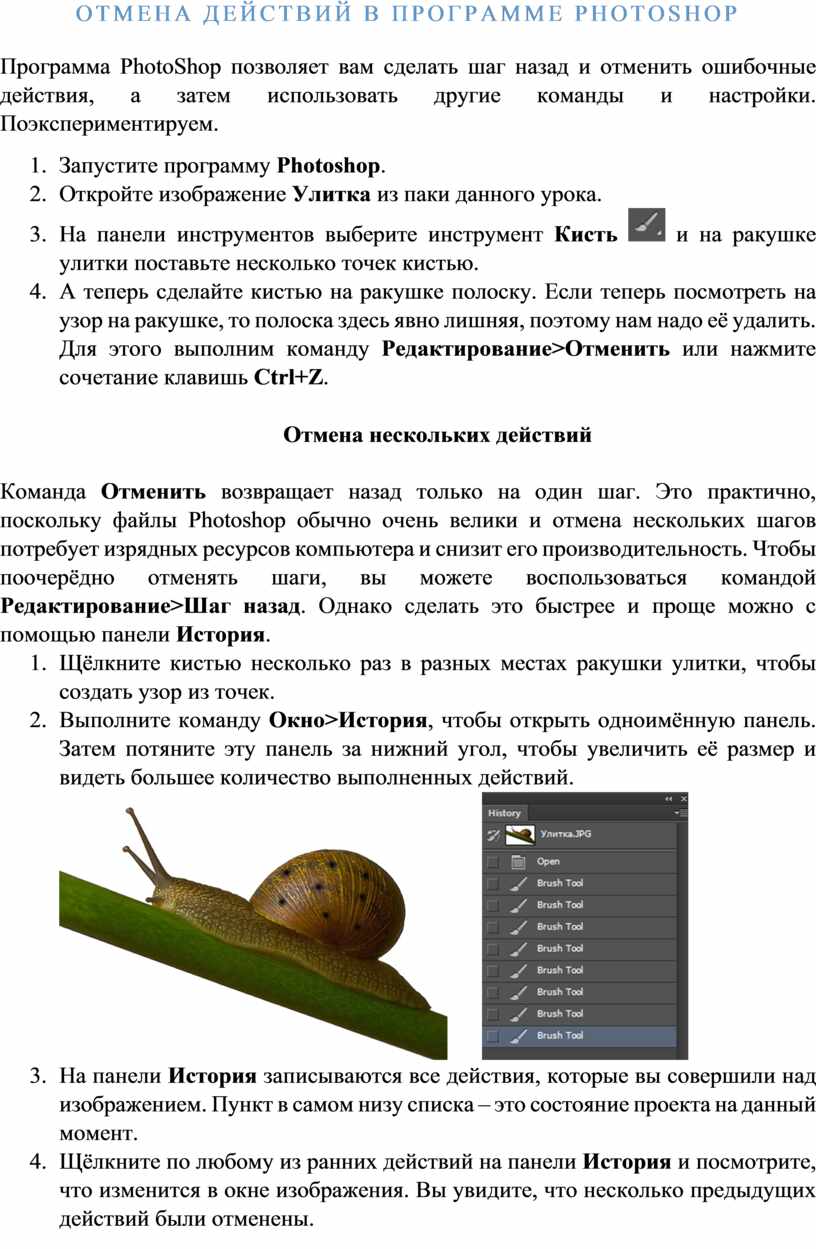Screen dimensions: 816x1249
Task: Select the History tab
Action: coord(504,813)
